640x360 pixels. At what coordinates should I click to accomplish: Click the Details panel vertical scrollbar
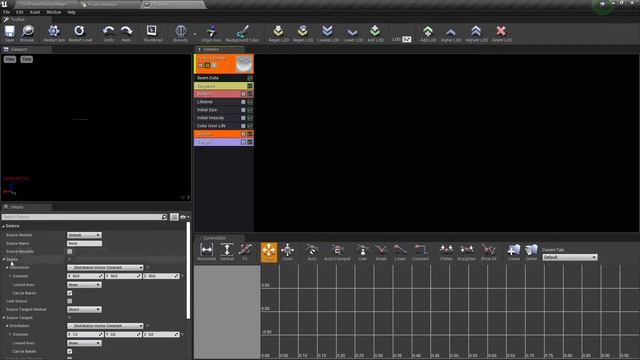pos(188,270)
